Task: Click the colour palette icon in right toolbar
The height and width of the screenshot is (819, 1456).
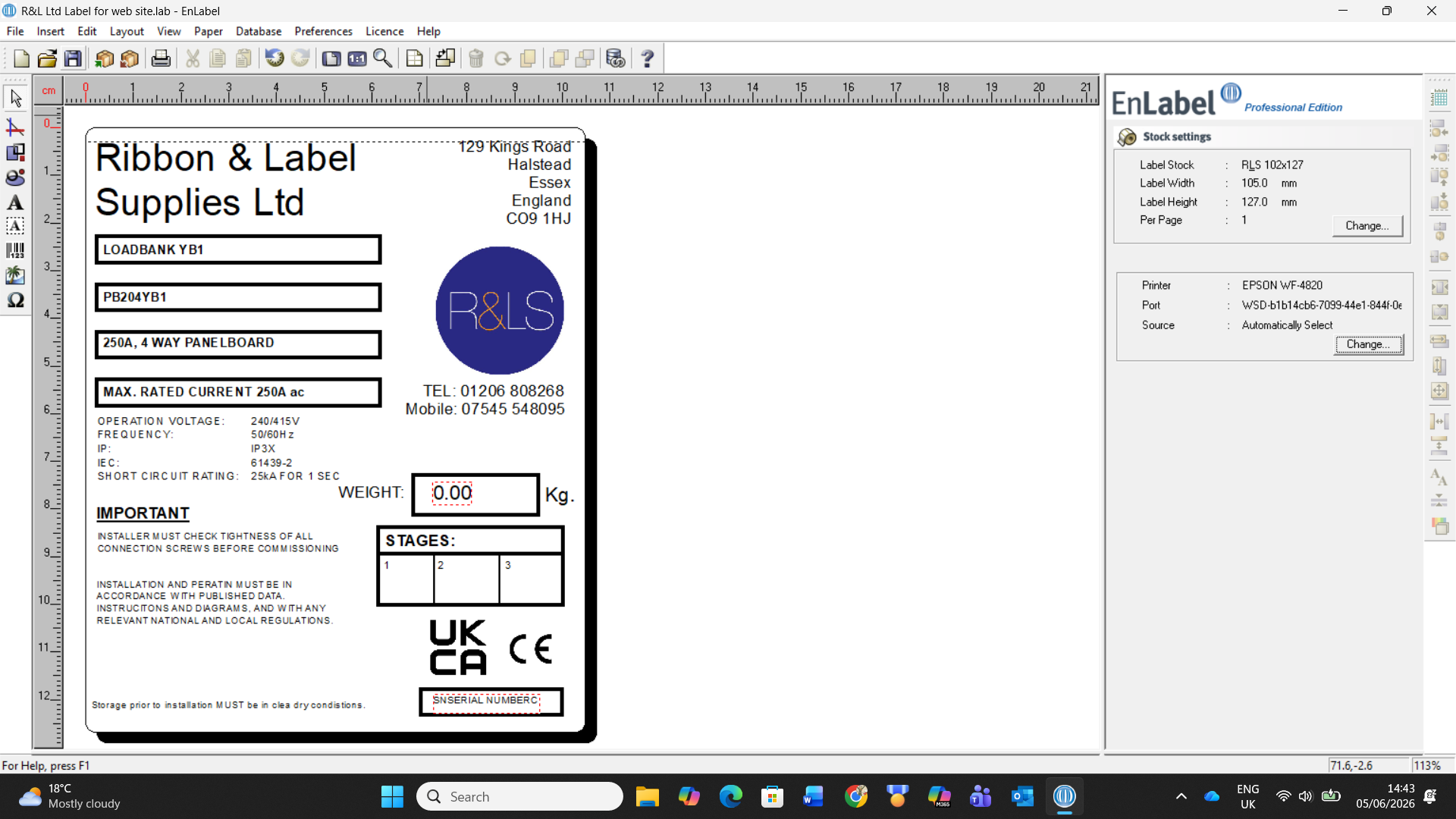Action: tap(1439, 526)
